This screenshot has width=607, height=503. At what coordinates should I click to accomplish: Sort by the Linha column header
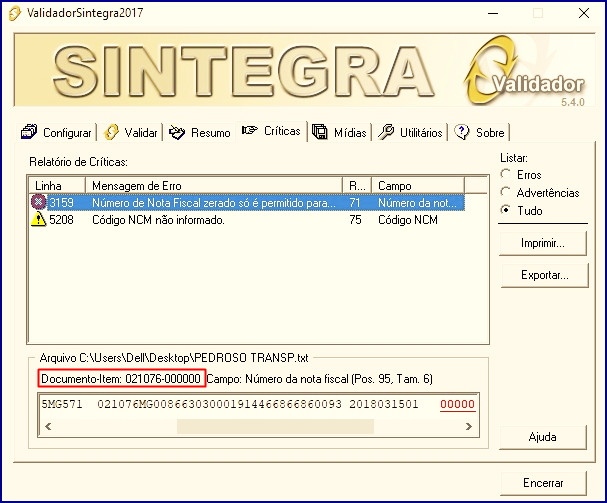(x=57, y=185)
